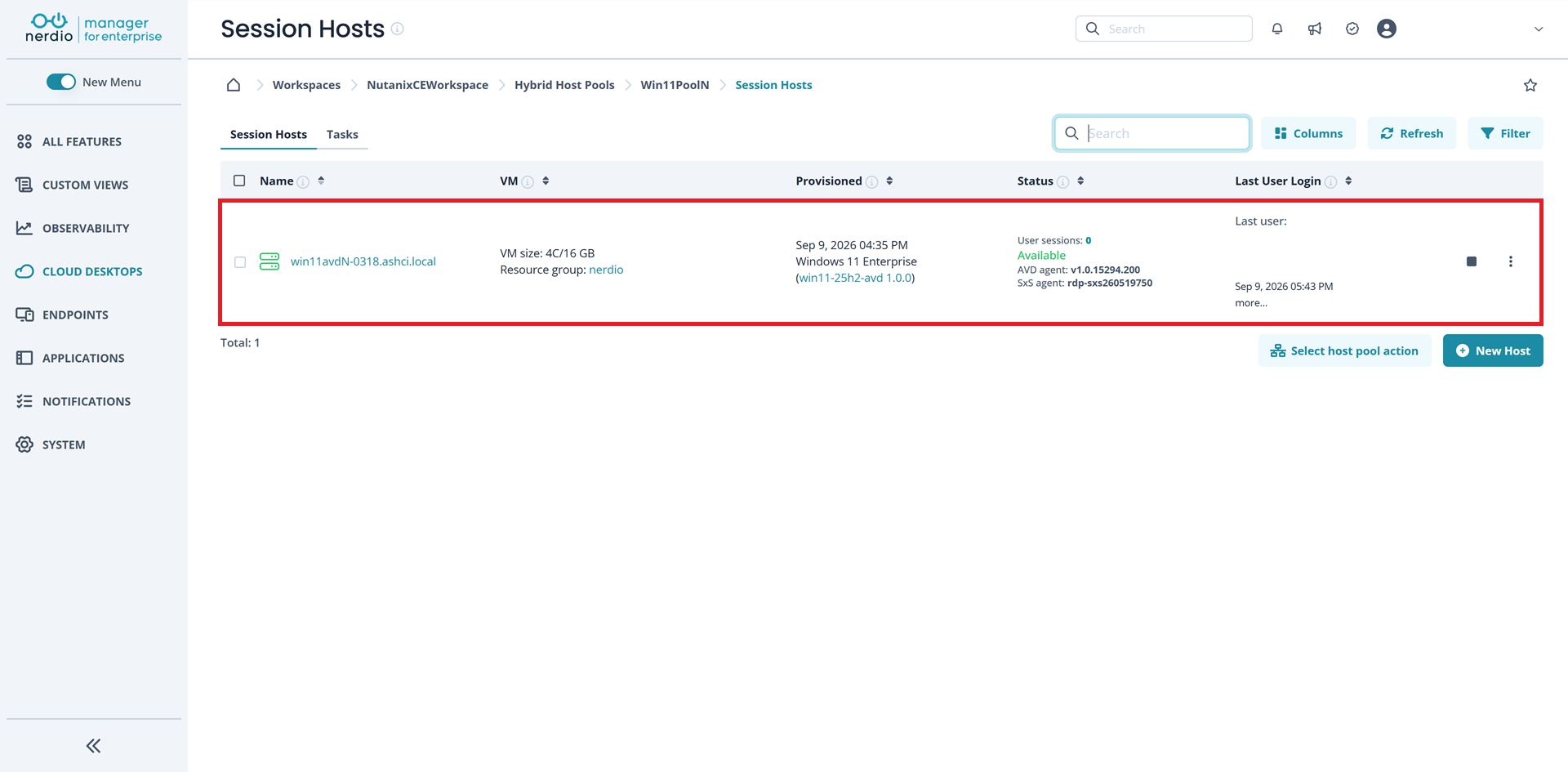
Task: Click the Status column info icon
Action: [1062, 181]
